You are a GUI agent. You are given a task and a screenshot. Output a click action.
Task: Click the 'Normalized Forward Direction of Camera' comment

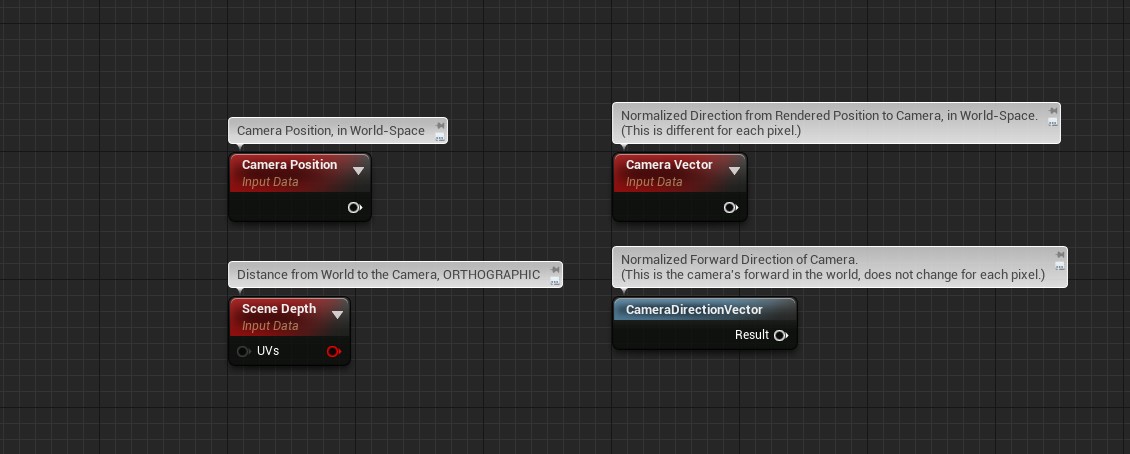739,260
